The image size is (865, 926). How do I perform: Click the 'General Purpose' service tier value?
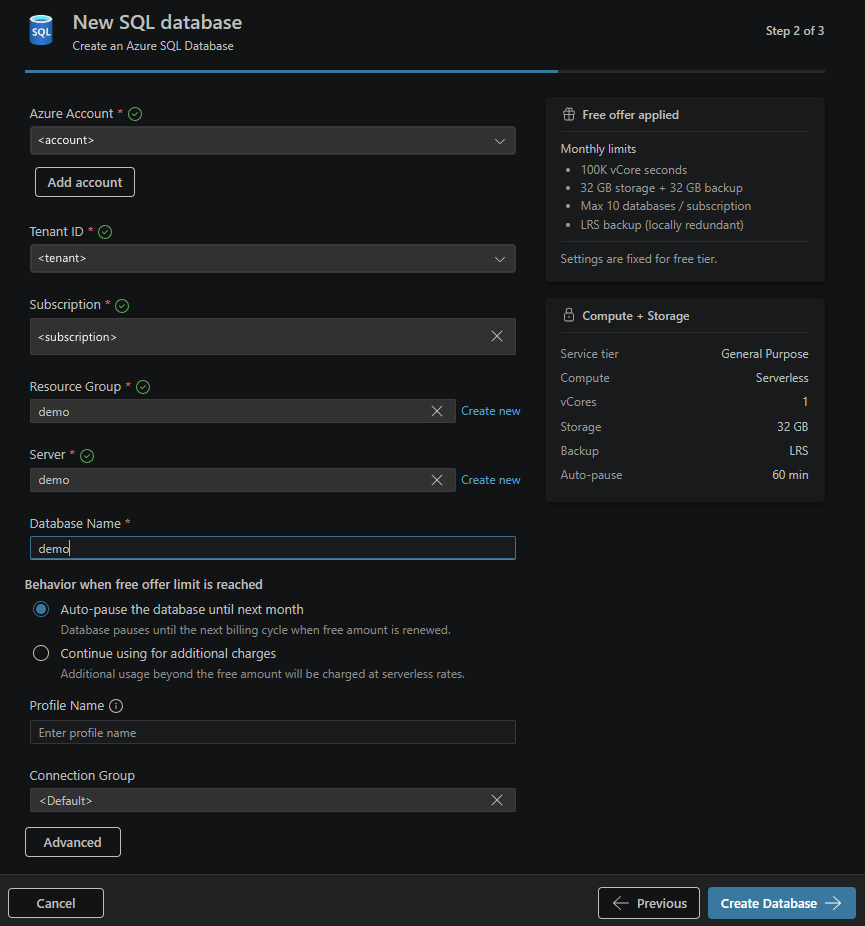pyautogui.click(x=765, y=354)
